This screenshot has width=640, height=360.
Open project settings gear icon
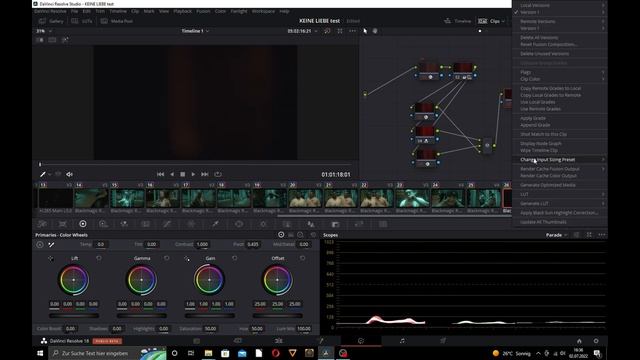596,340
